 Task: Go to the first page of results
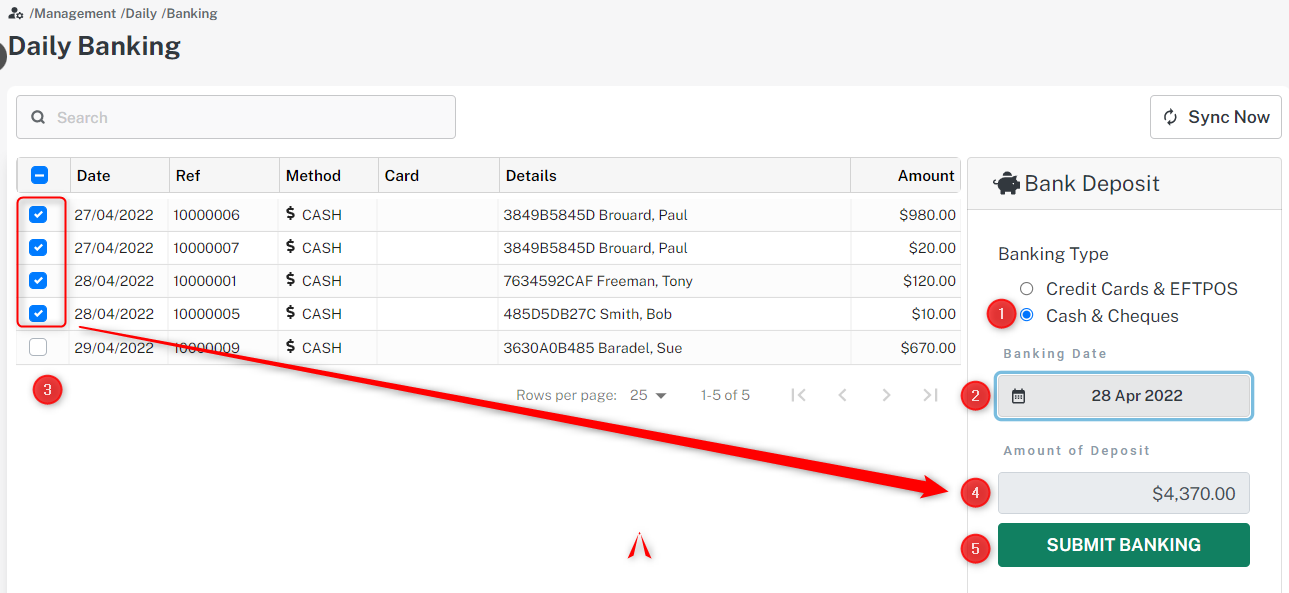pos(798,395)
